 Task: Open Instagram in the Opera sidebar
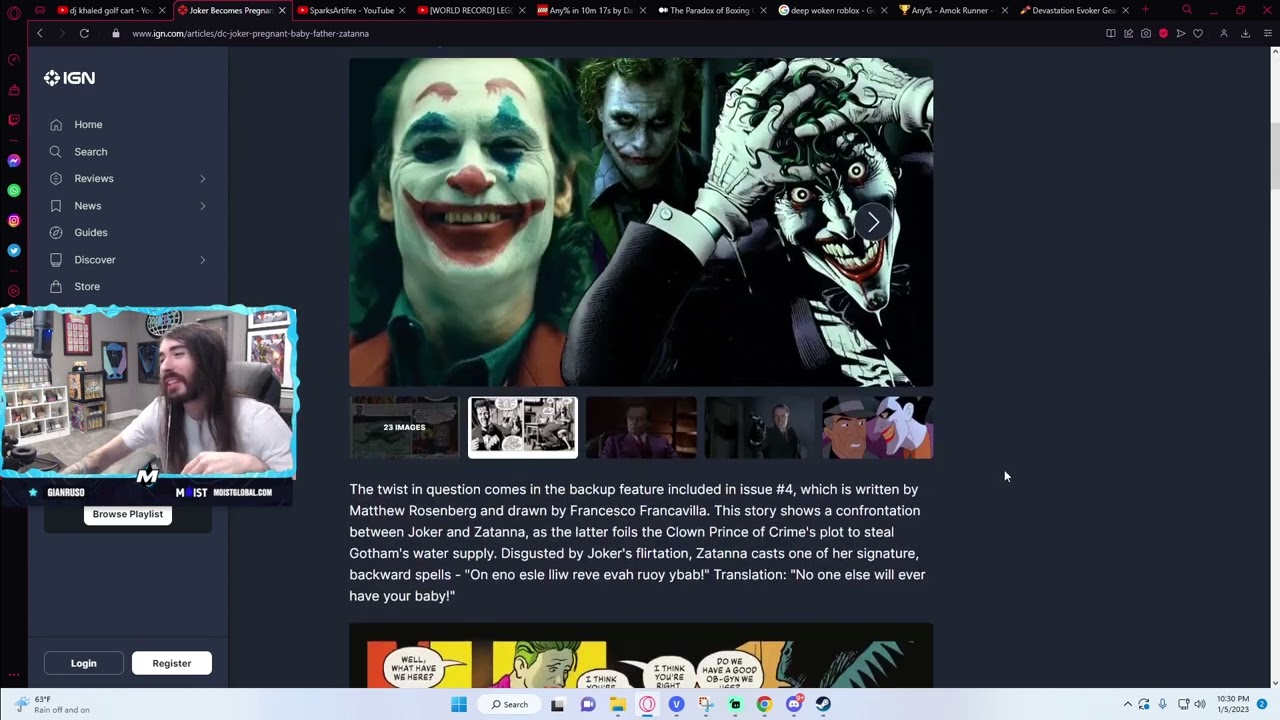(14, 220)
